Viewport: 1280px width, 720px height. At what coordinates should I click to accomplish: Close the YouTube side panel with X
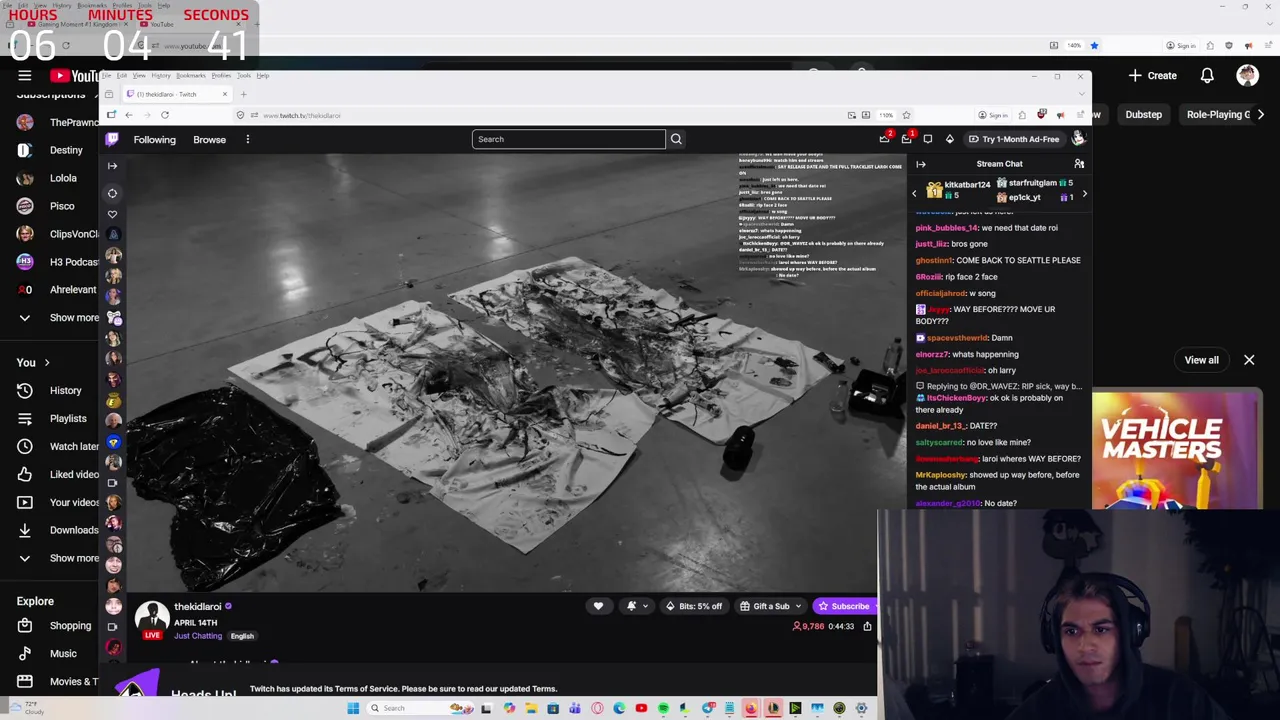[x=1249, y=360]
